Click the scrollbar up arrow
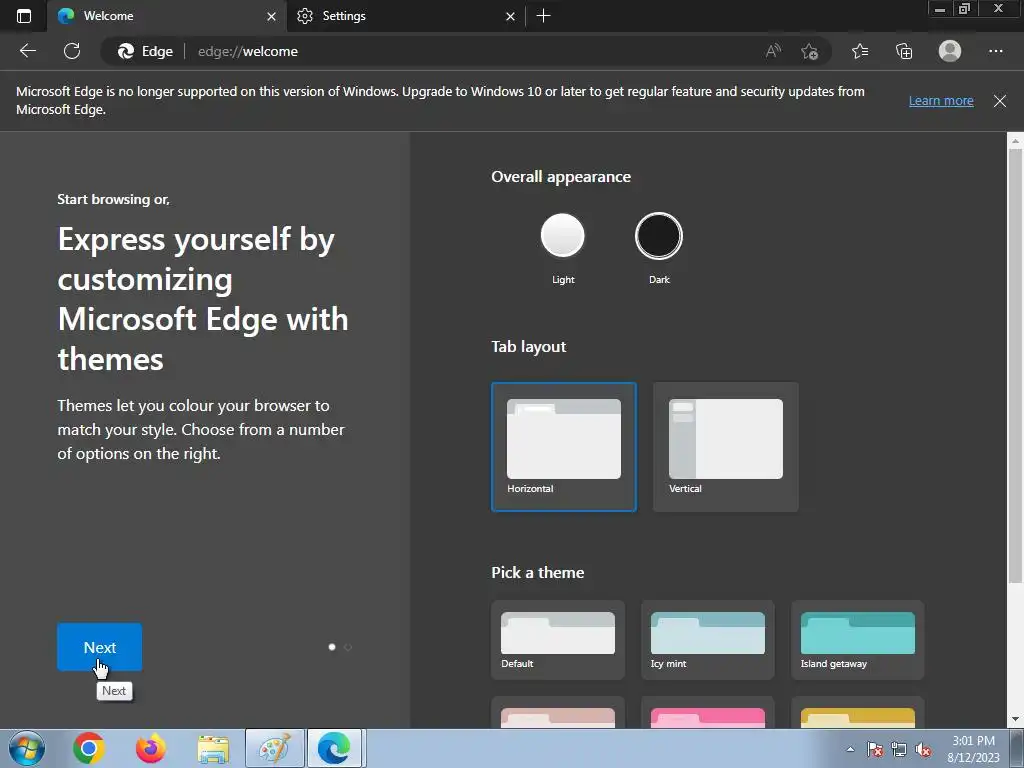1024x768 pixels. [1015, 140]
